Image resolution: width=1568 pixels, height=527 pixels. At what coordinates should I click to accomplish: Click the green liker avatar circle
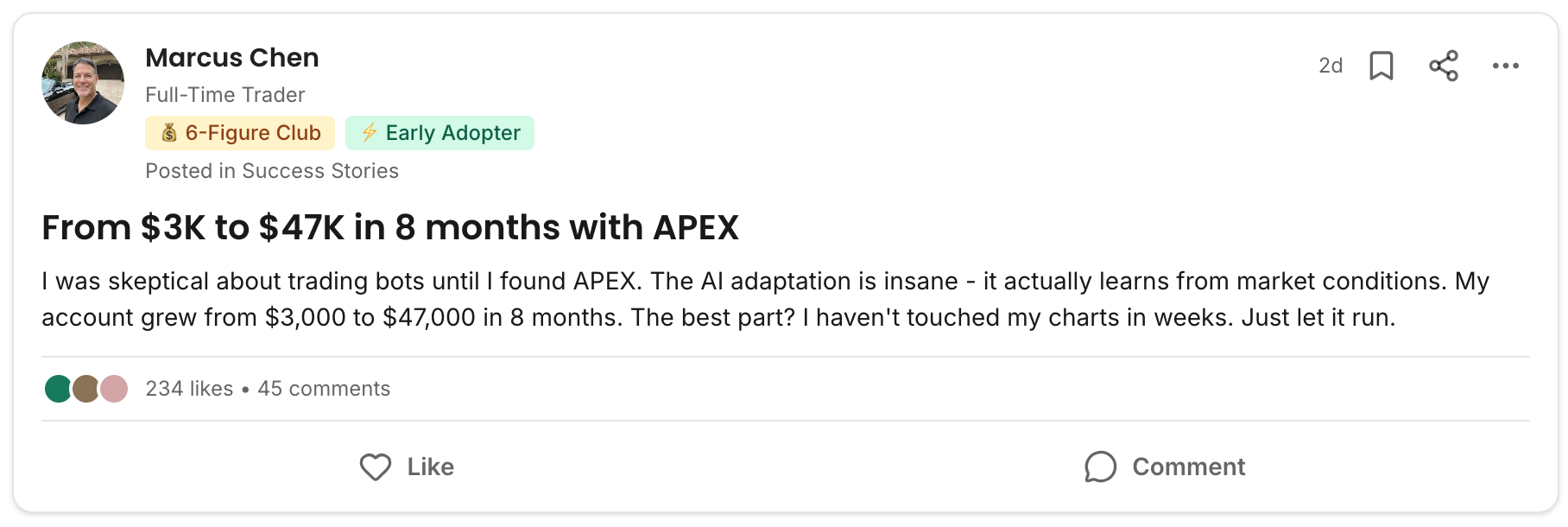pos(57,389)
